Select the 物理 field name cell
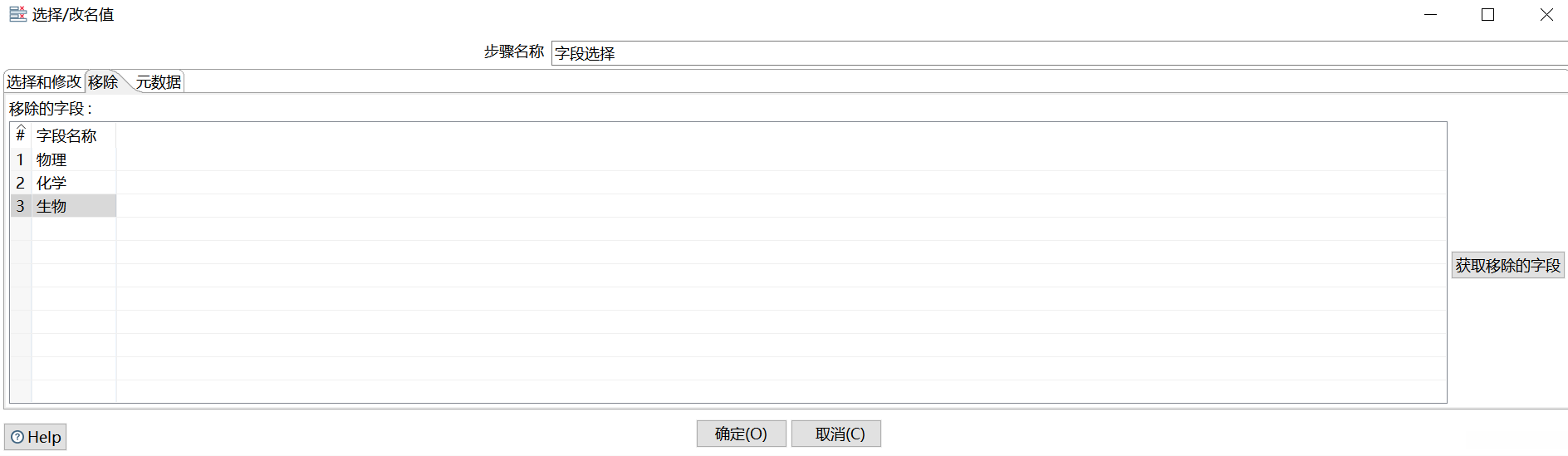Viewport: 1568px width, 456px height. [73, 159]
